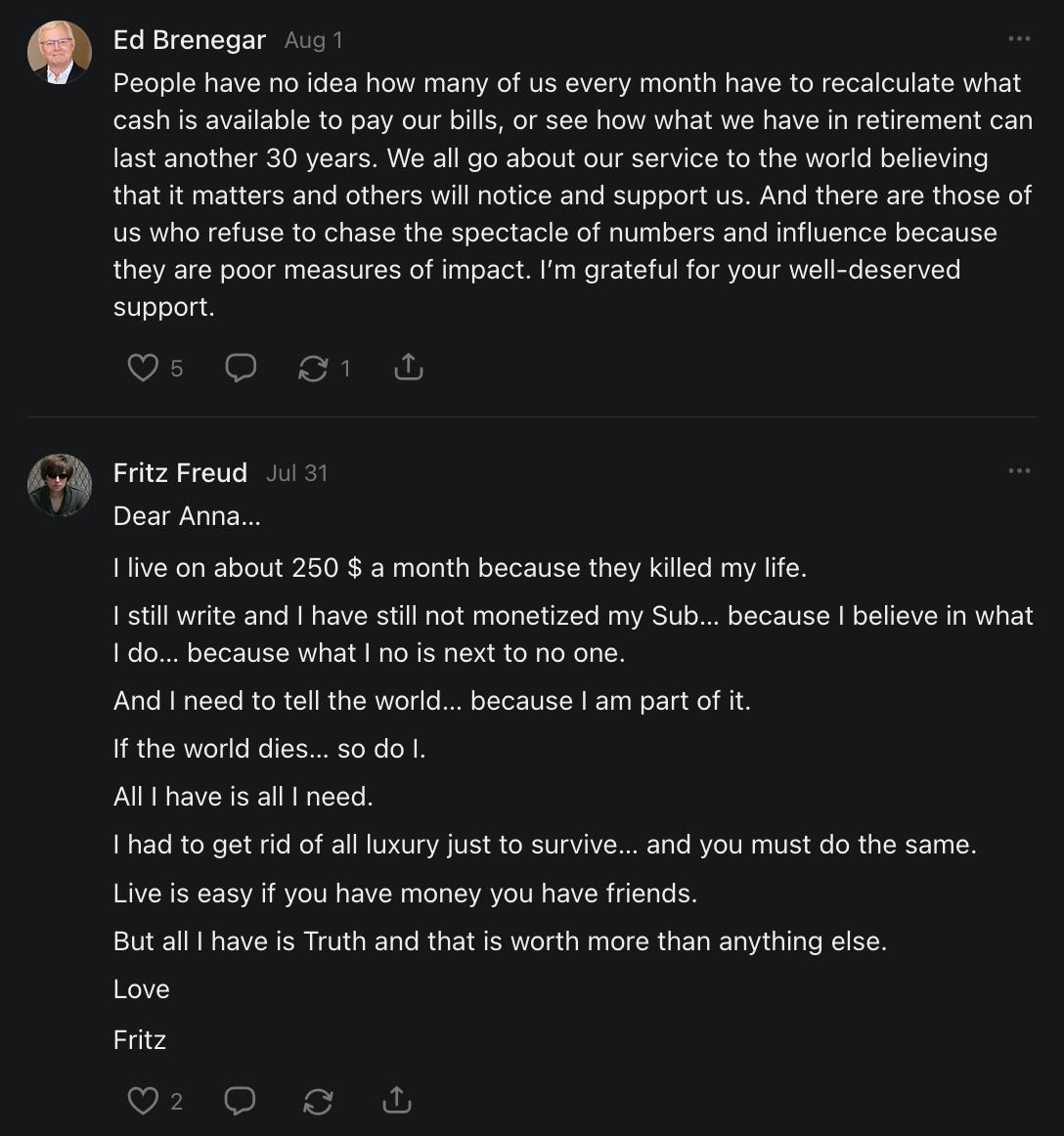
Task: Restack Ed Brenegar's comment
Action: point(313,368)
